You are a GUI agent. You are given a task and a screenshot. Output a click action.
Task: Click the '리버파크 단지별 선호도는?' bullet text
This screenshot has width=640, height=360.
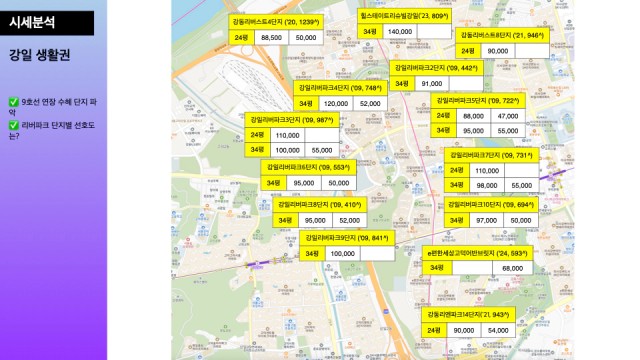[x=52, y=130]
